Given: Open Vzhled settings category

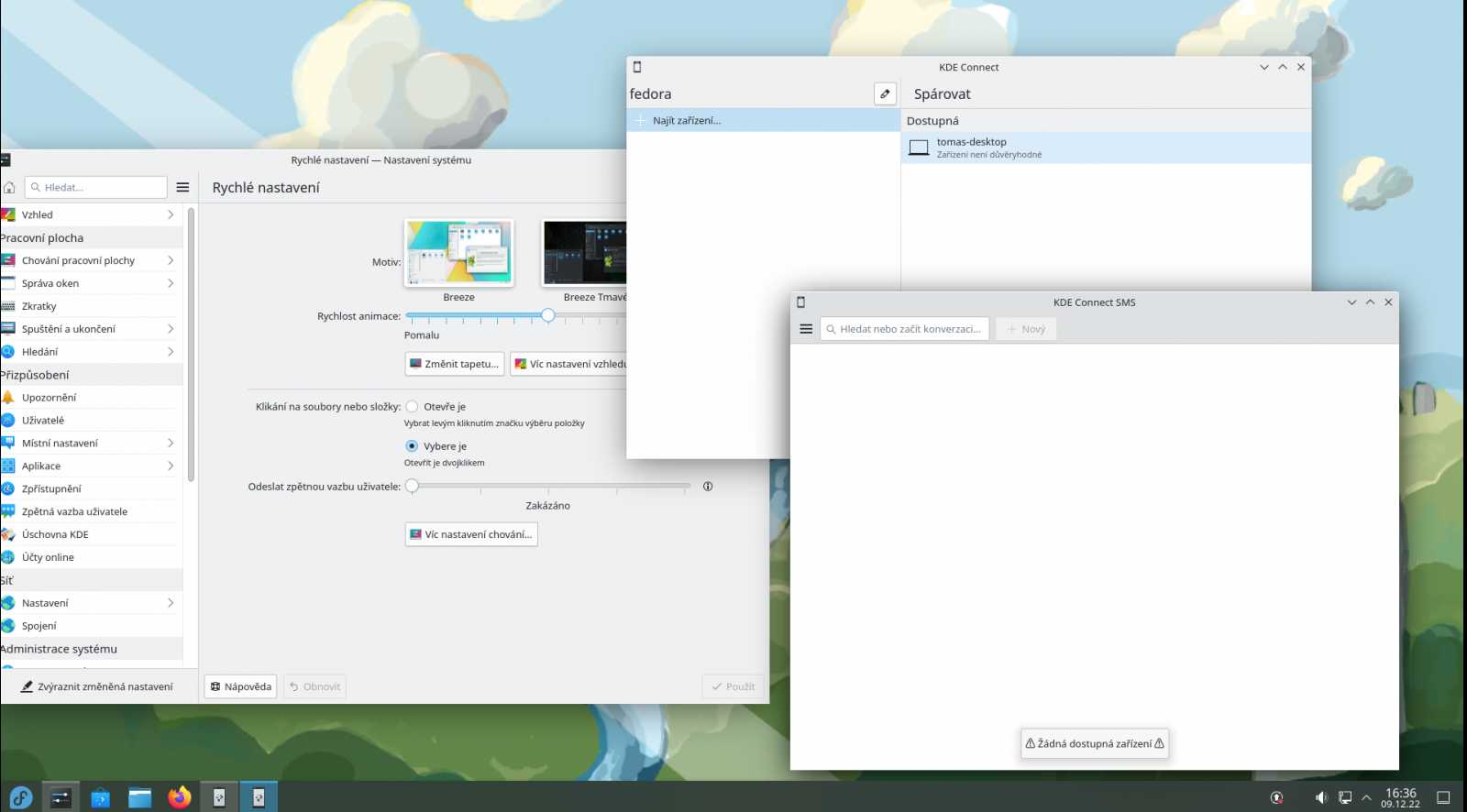Looking at the screenshot, I should click(x=90, y=214).
